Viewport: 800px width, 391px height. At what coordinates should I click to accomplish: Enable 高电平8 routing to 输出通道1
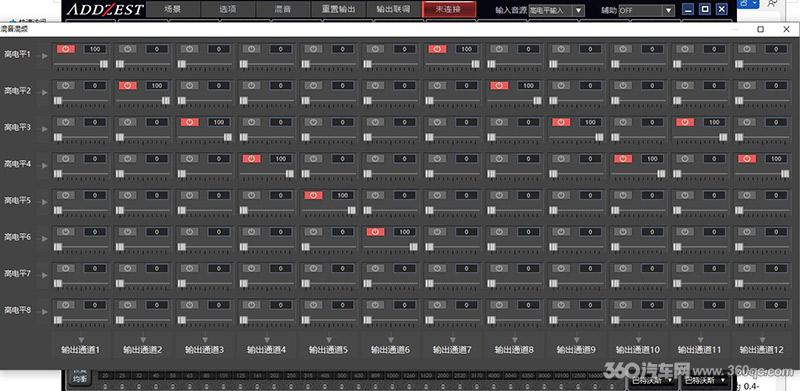(x=66, y=305)
